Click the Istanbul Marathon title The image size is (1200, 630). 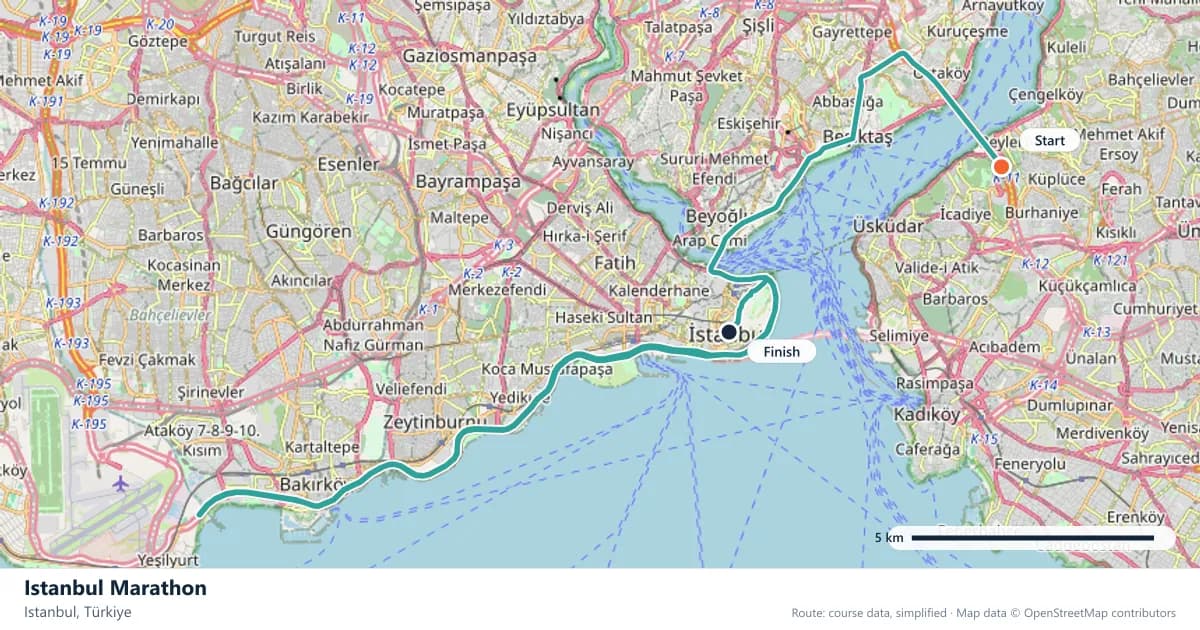(115, 588)
